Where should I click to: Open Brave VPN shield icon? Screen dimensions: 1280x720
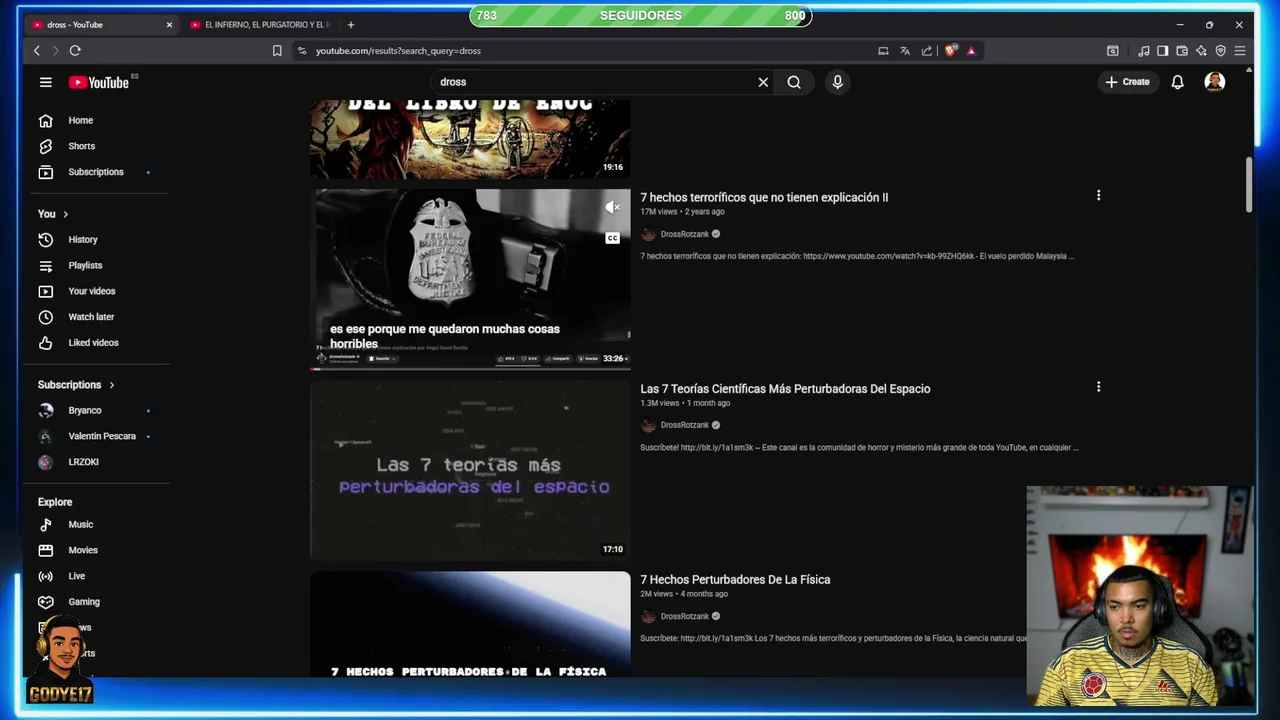(1220, 50)
